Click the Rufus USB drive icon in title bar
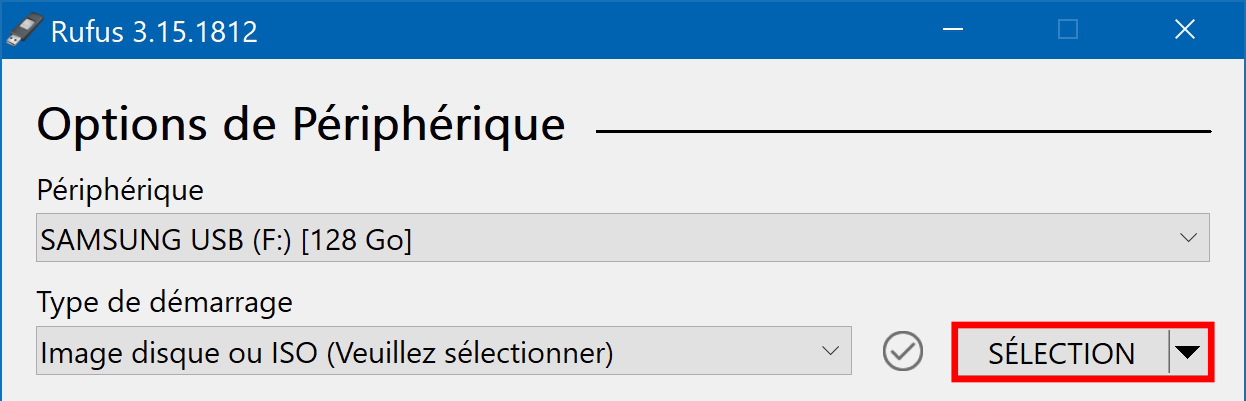The height and width of the screenshot is (401, 1246). [x=23, y=31]
